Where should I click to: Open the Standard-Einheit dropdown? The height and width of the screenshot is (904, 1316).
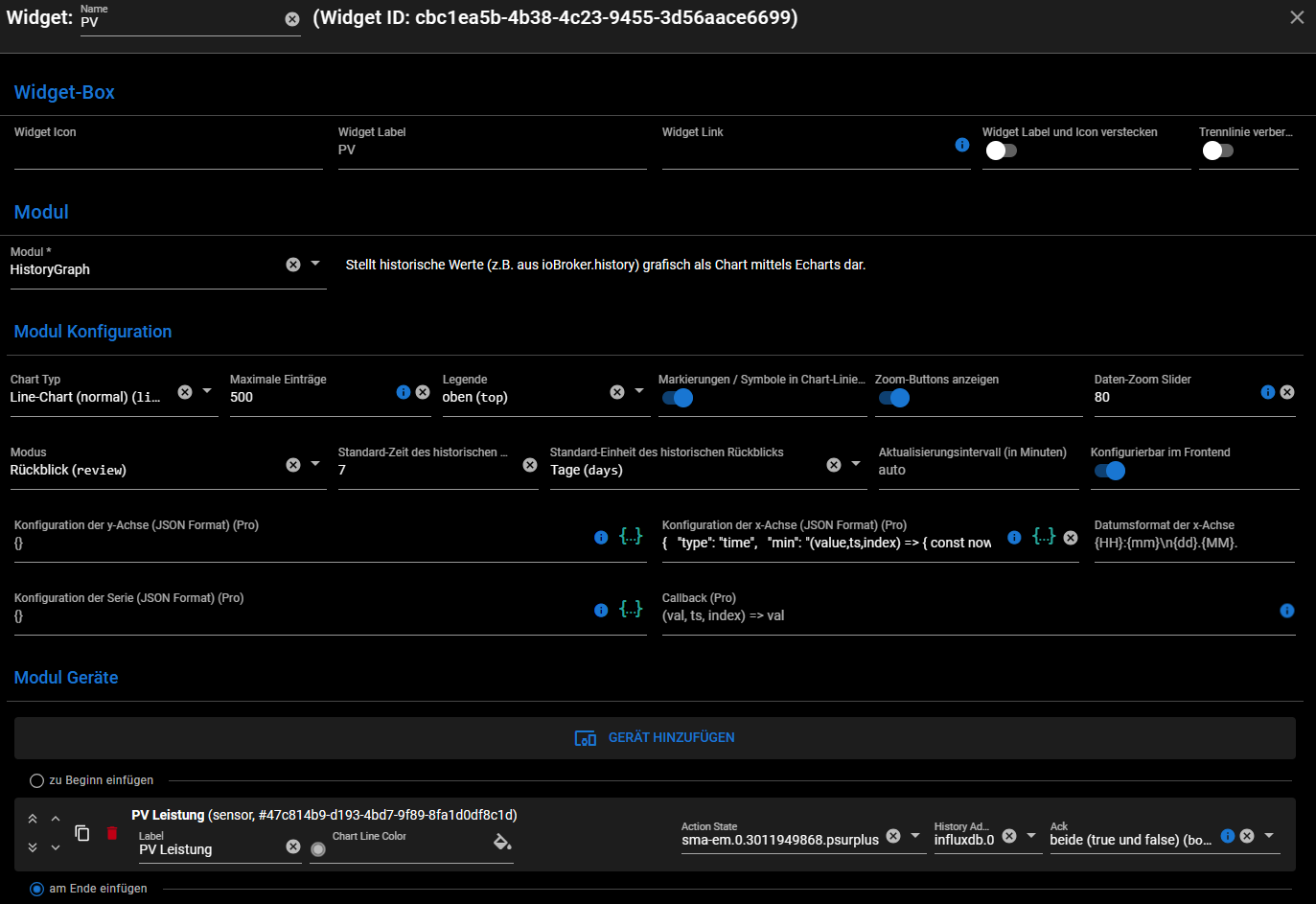click(856, 464)
